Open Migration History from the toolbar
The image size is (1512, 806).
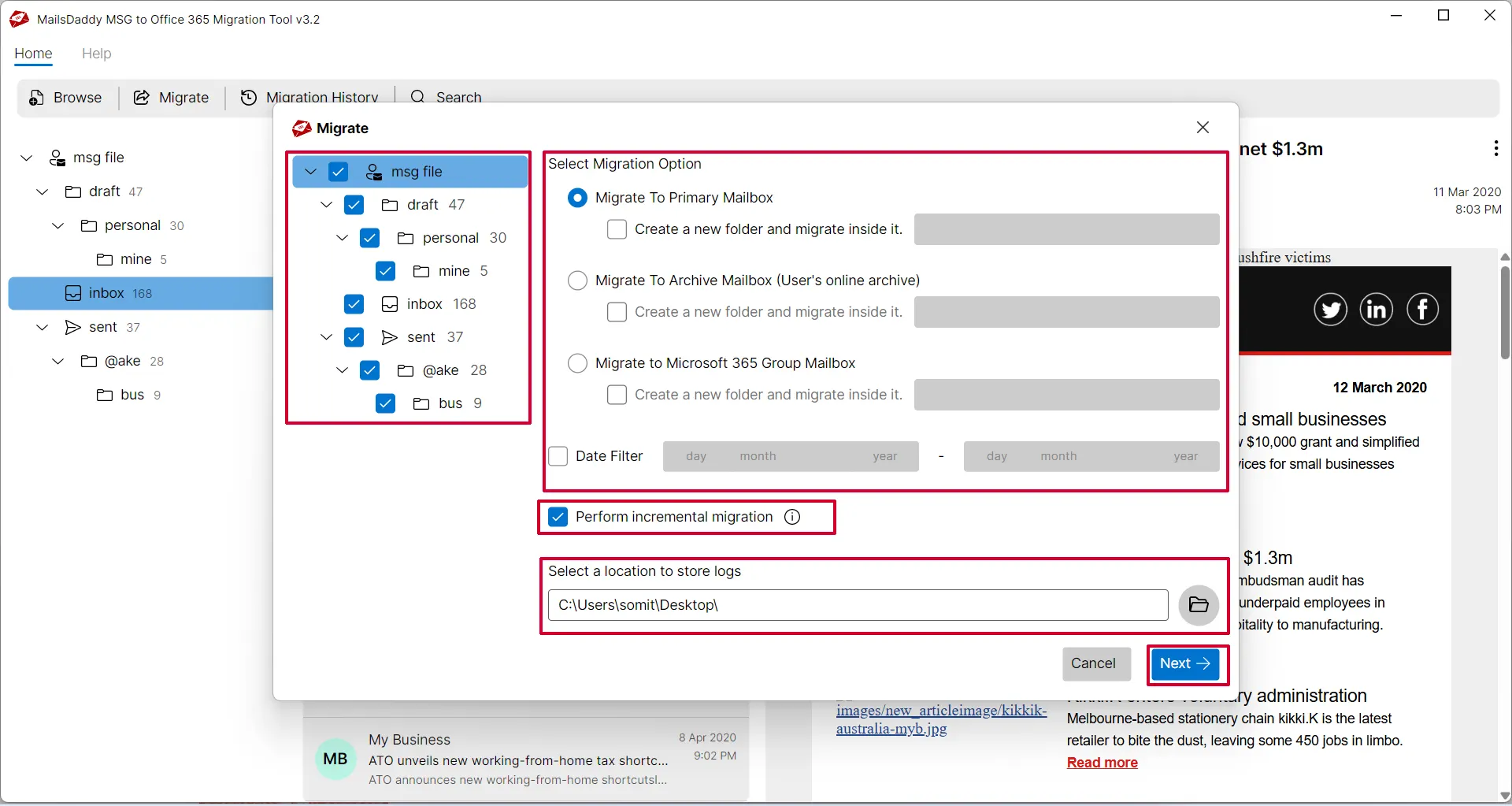click(x=309, y=98)
